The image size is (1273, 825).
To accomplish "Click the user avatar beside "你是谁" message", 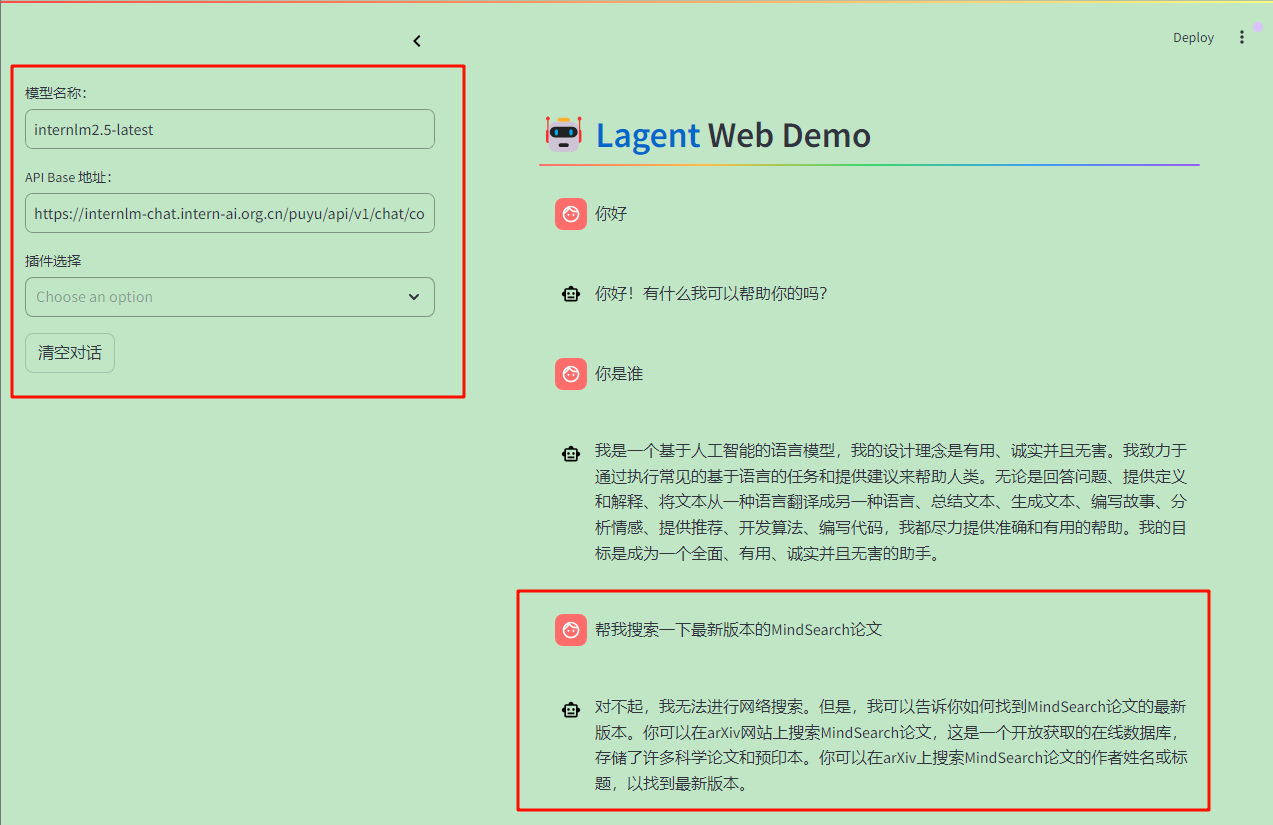I will (571, 374).
